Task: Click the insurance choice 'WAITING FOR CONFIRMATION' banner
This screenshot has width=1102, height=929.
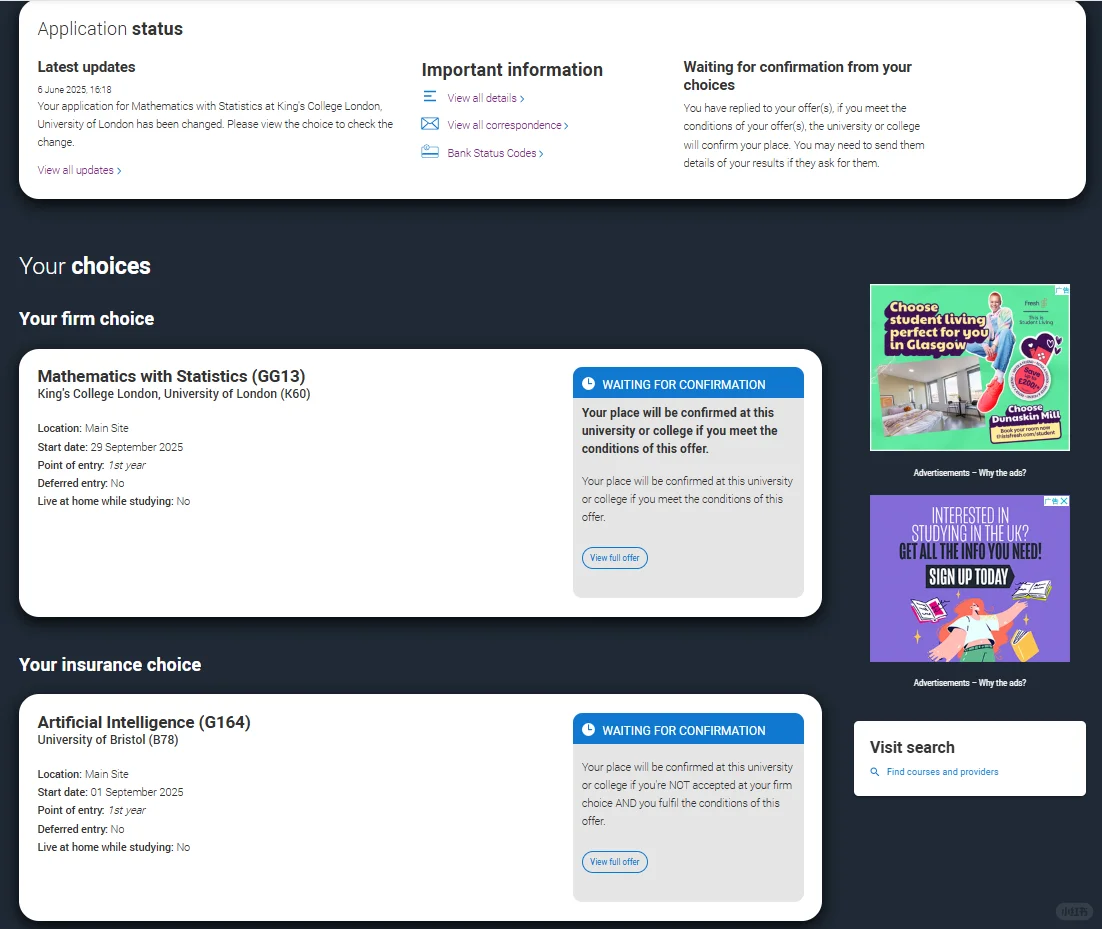Action: (688, 730)
